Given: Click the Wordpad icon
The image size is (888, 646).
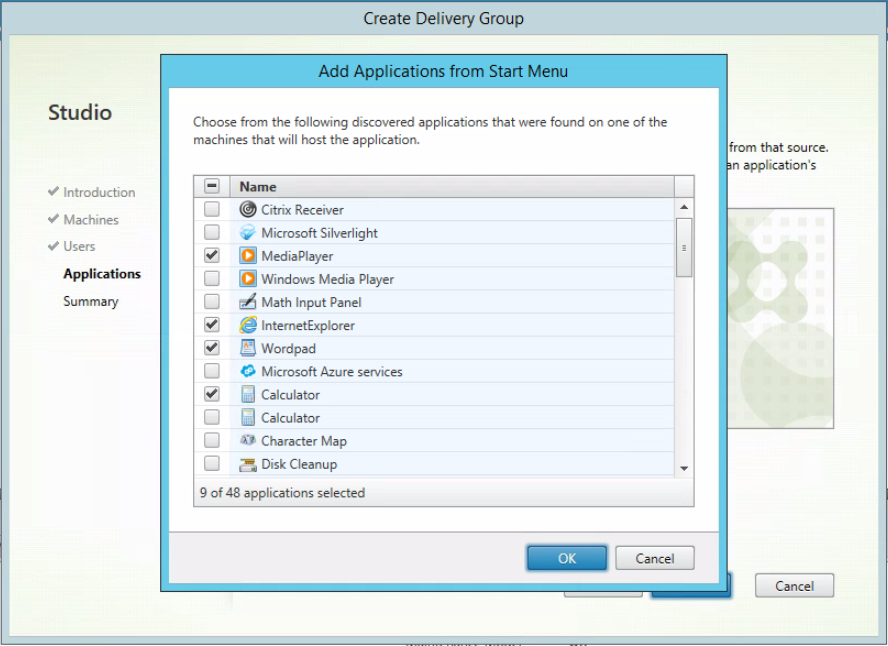Looking at the screenshot, I should (x=247, y=348).
